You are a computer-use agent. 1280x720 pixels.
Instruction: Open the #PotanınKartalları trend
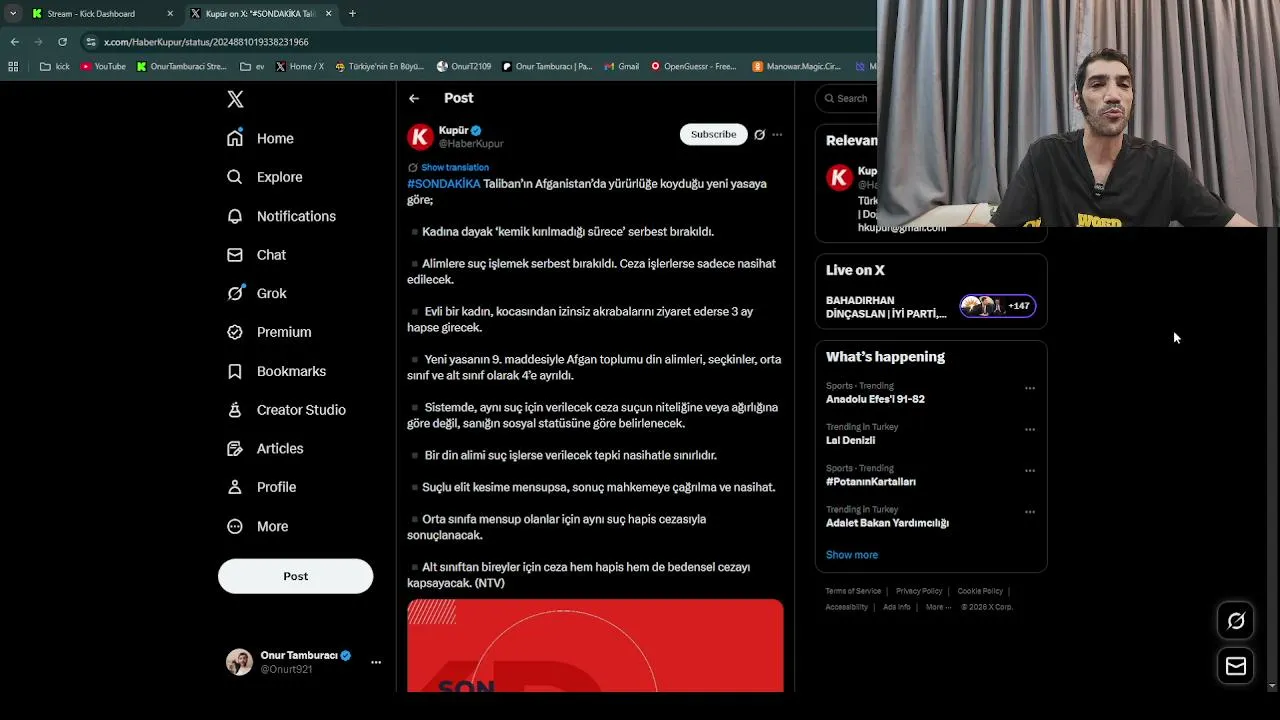tap(871, 482)
